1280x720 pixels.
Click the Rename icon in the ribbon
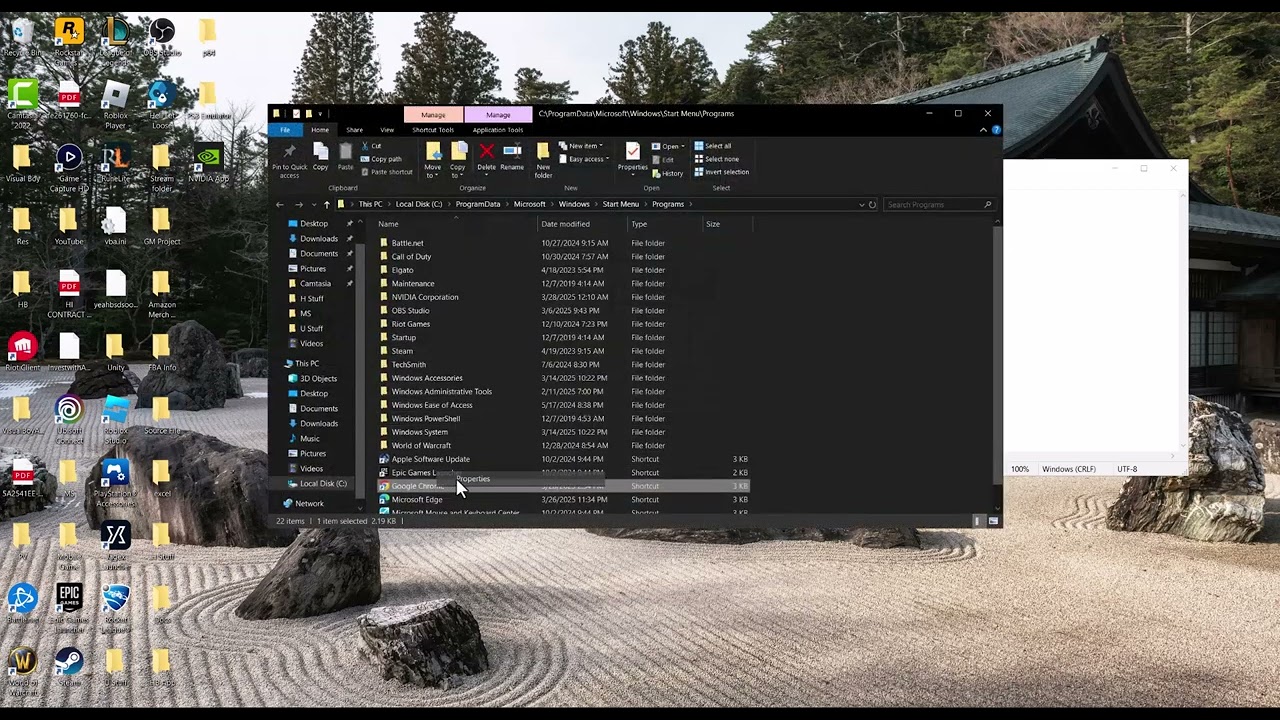512,152
